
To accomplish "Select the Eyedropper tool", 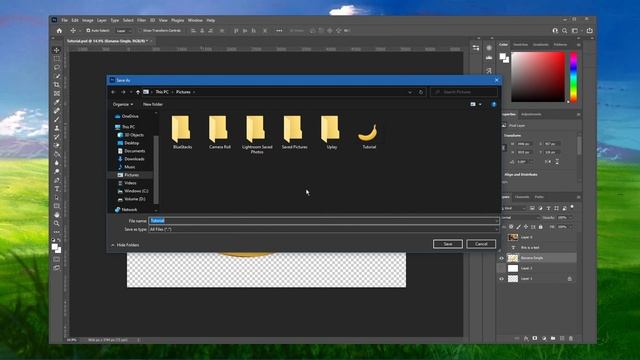I will pyautogui.click(x=57, y=102).
